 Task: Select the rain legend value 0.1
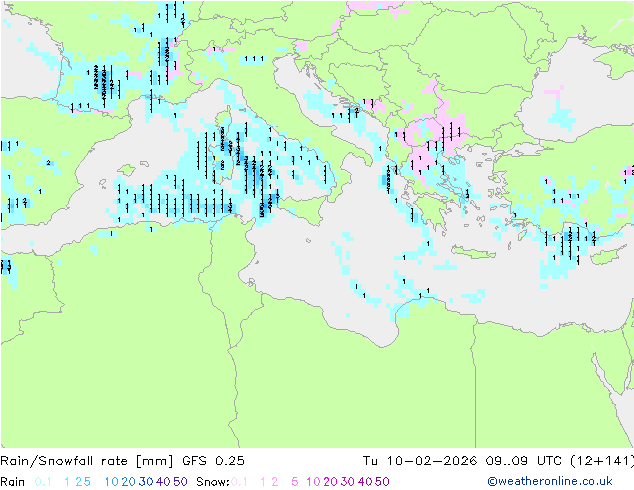43,482
